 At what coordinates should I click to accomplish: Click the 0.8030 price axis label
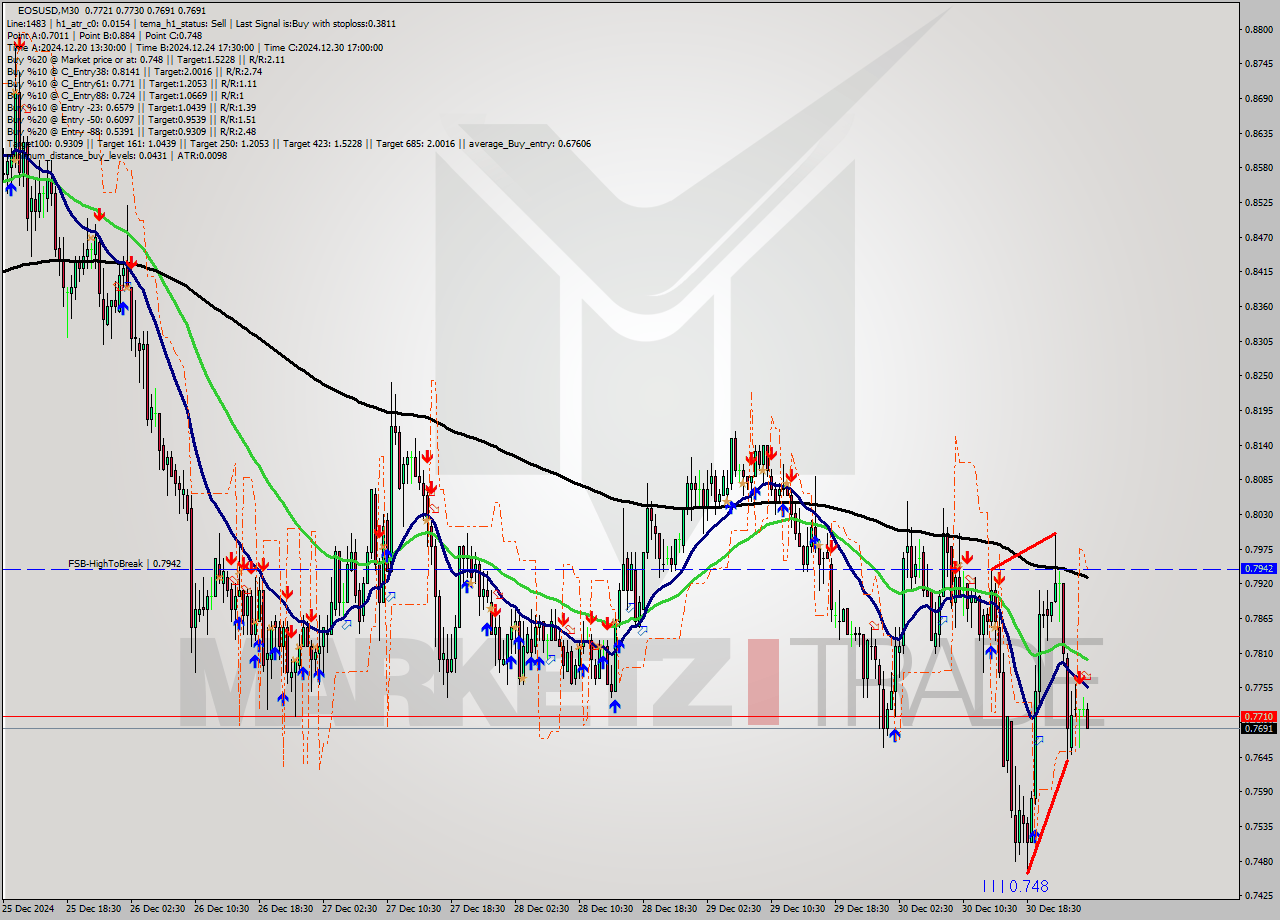click(x=1259, y=515)
